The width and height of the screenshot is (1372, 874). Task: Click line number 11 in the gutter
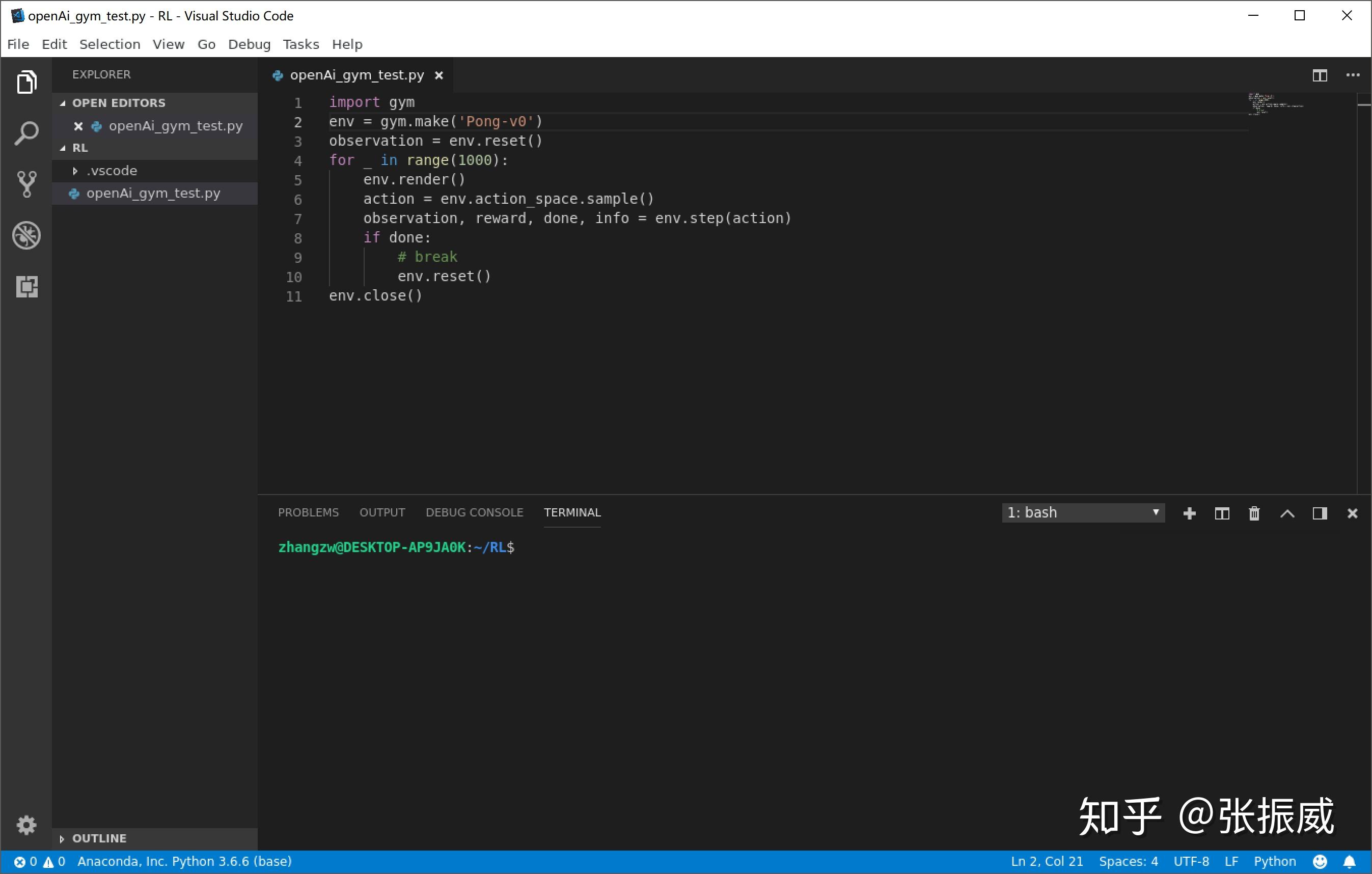point(293,296)
